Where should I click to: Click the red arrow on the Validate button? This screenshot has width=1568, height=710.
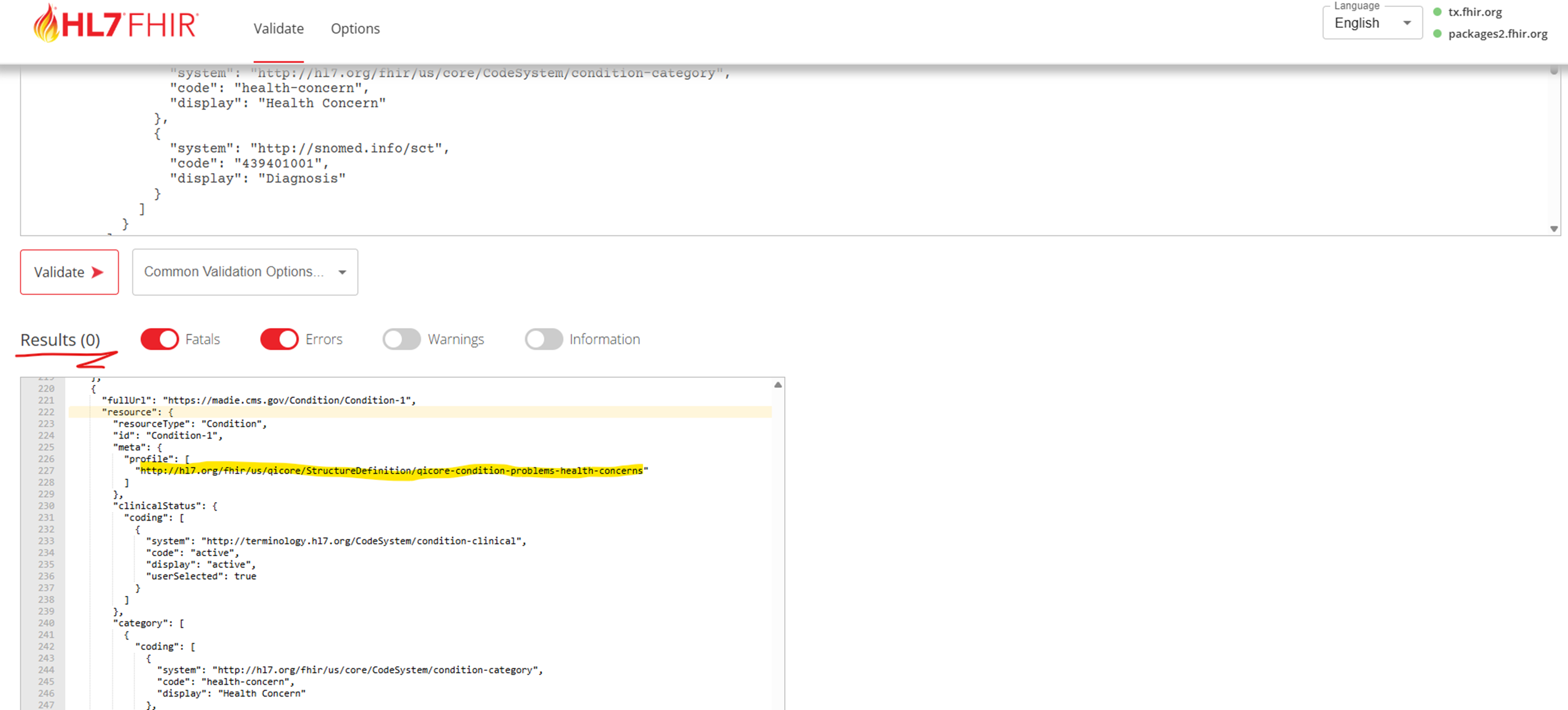97,272
